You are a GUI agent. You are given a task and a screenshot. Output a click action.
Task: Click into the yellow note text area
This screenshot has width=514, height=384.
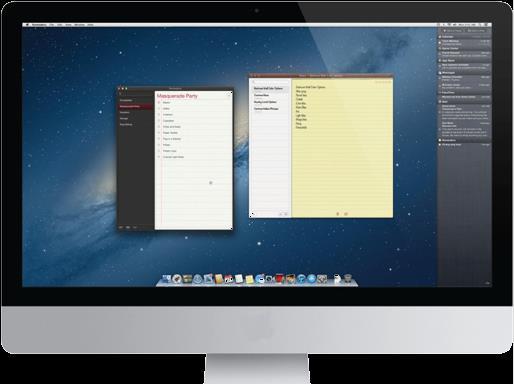342,147
